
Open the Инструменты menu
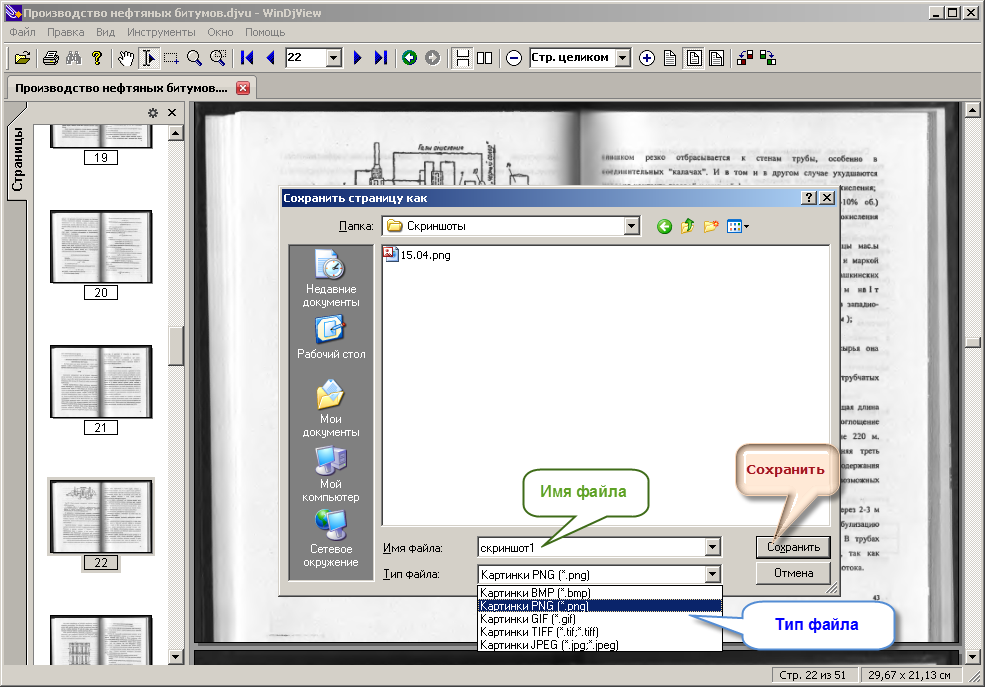161,32
